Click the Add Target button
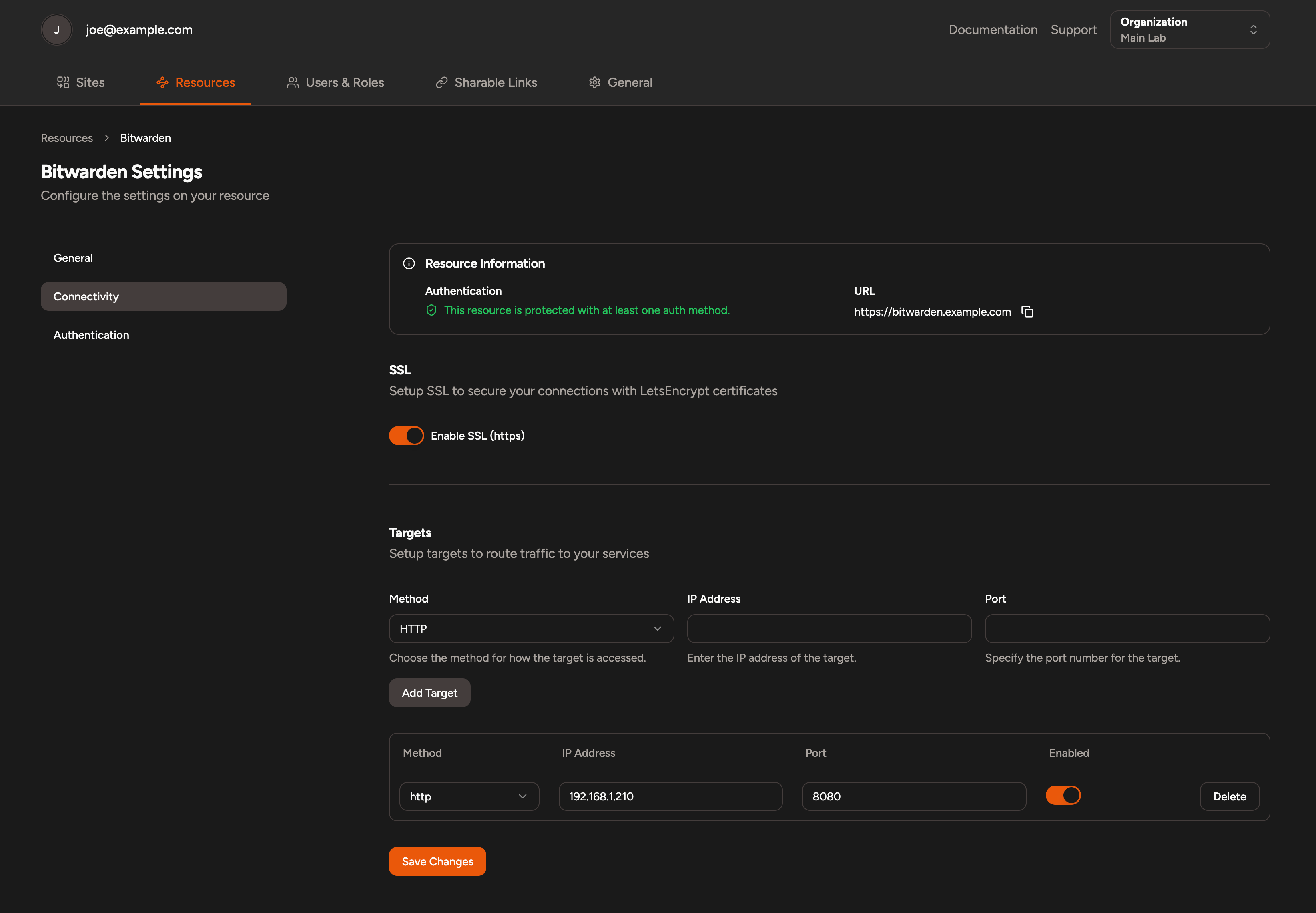This screenshot has width=1316, height=913. (x=429, y=693)
